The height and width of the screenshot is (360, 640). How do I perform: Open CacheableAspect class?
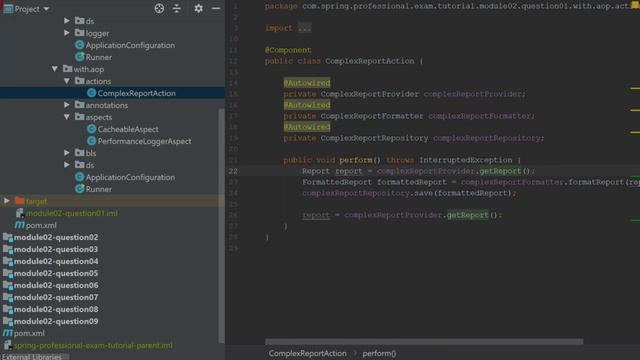tap(128, 129)
